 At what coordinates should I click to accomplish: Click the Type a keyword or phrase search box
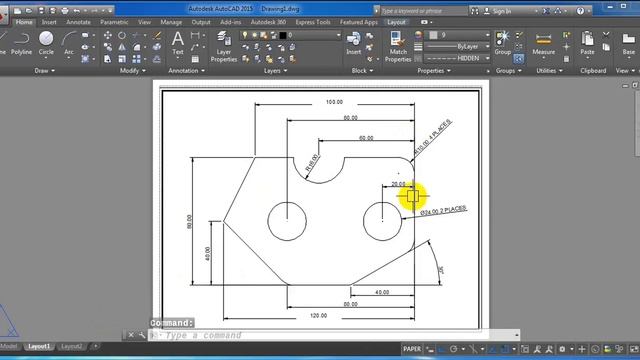pos(423,11)
